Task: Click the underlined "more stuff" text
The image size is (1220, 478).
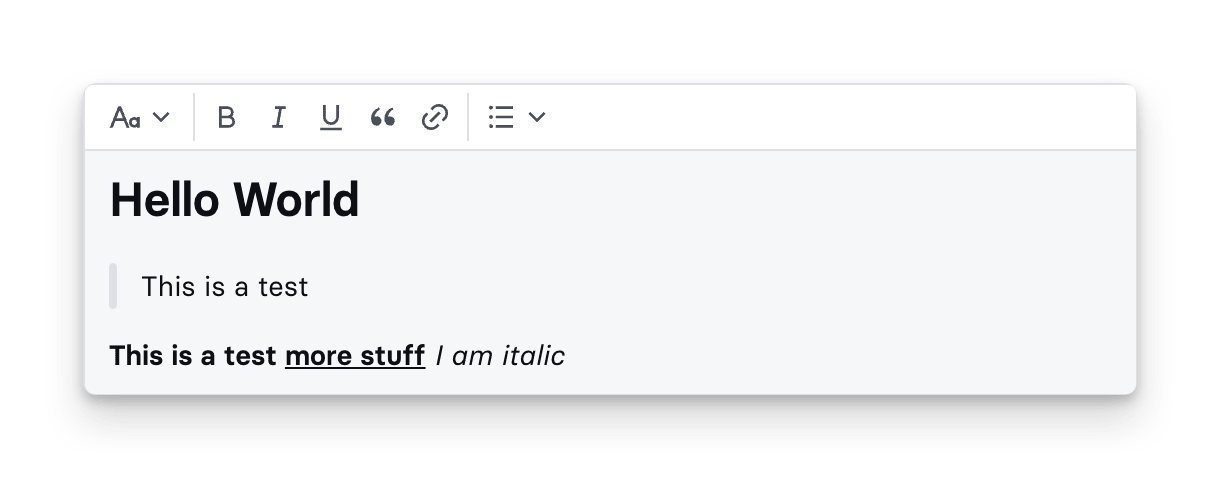Action: 354,355
